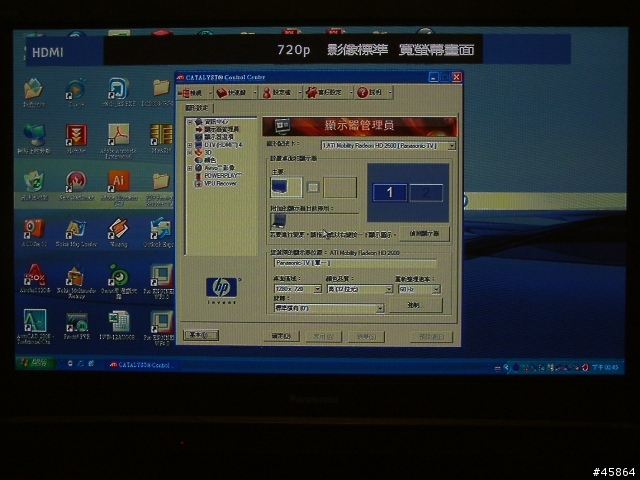
Task: Open the graphics adapter dropdown (ATI Mobility Radeon)
Action: [388, 146]
